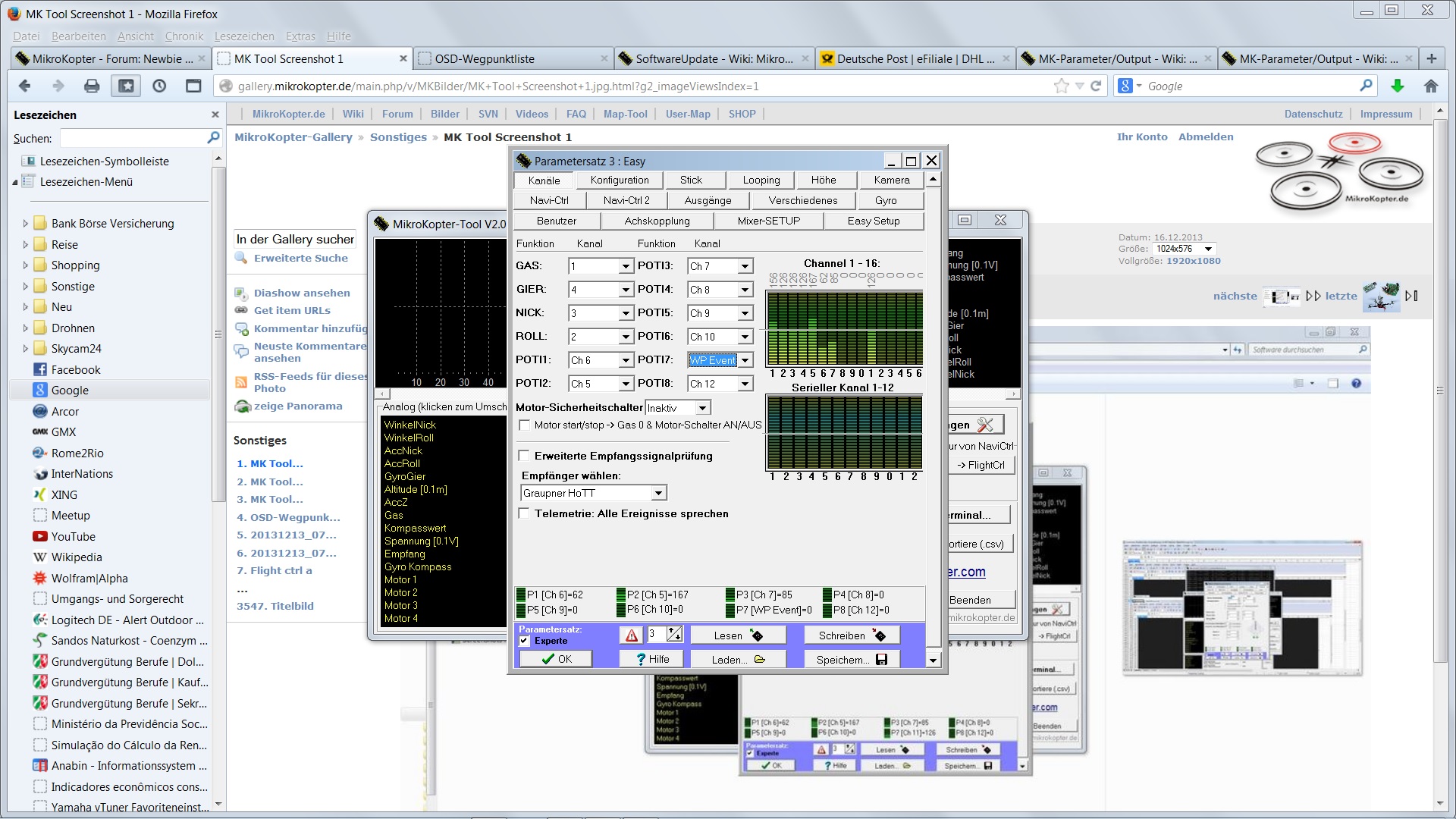Open the Motor-Sicherheitsschalter Inaktiv dropdown
1456x819 pixels.
[x=703, y=408]
